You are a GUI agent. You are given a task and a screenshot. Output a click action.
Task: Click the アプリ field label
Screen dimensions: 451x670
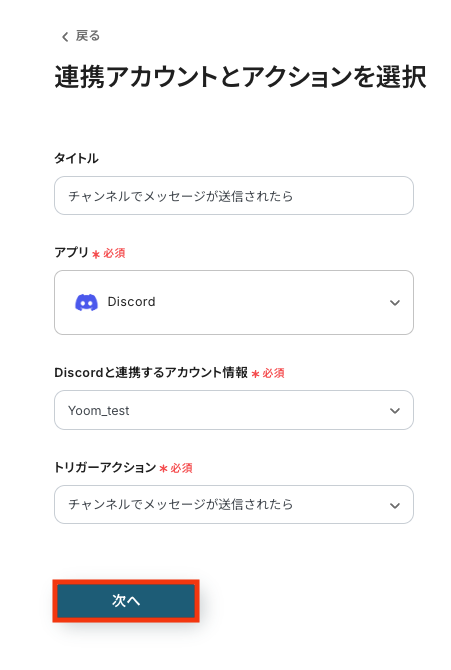[x=71, y=253]
